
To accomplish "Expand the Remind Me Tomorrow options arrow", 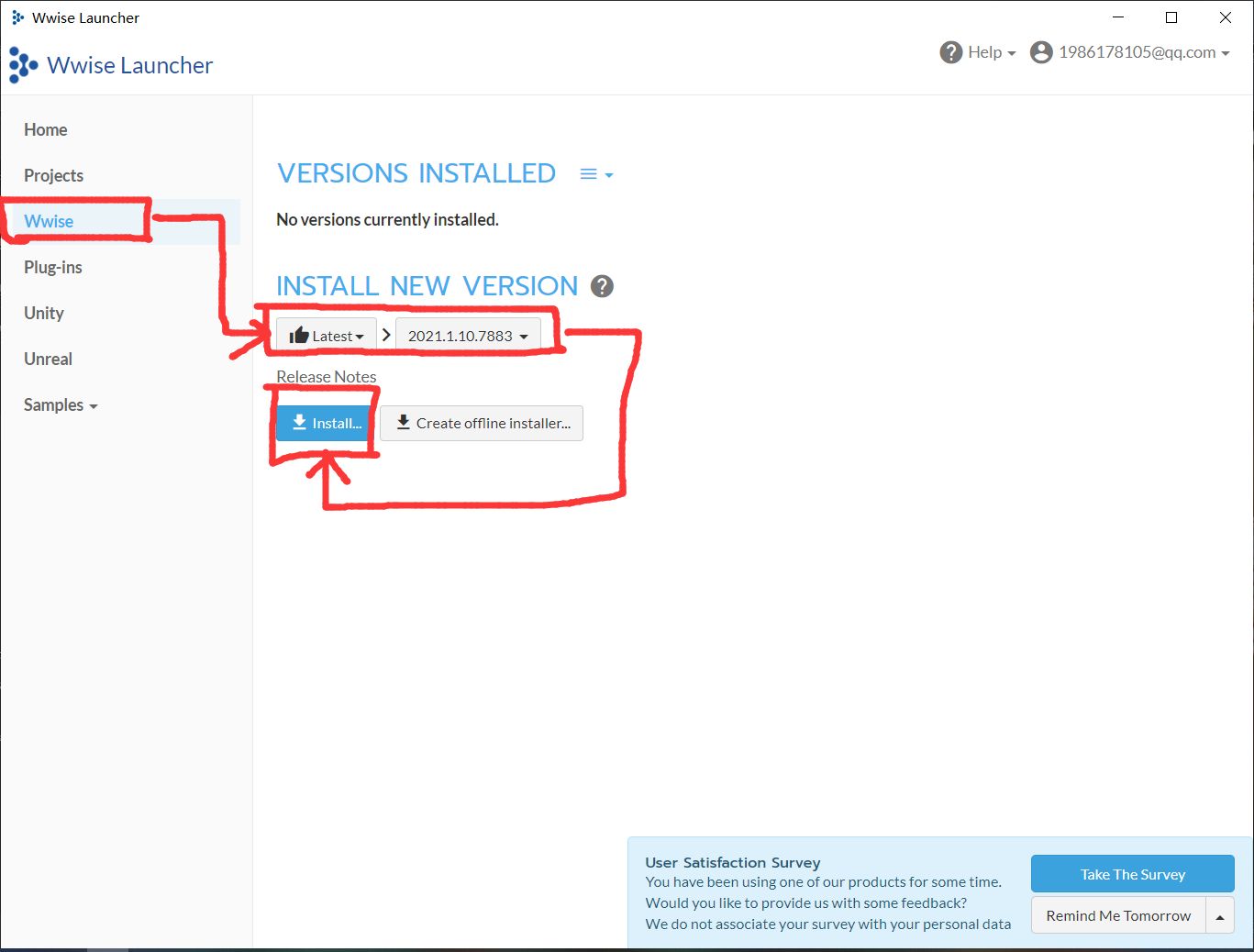I will tap(1219, 916).
